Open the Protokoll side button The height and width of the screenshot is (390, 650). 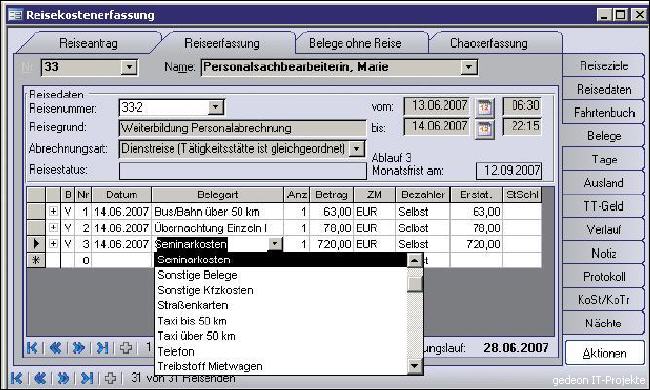click(604, 276)
